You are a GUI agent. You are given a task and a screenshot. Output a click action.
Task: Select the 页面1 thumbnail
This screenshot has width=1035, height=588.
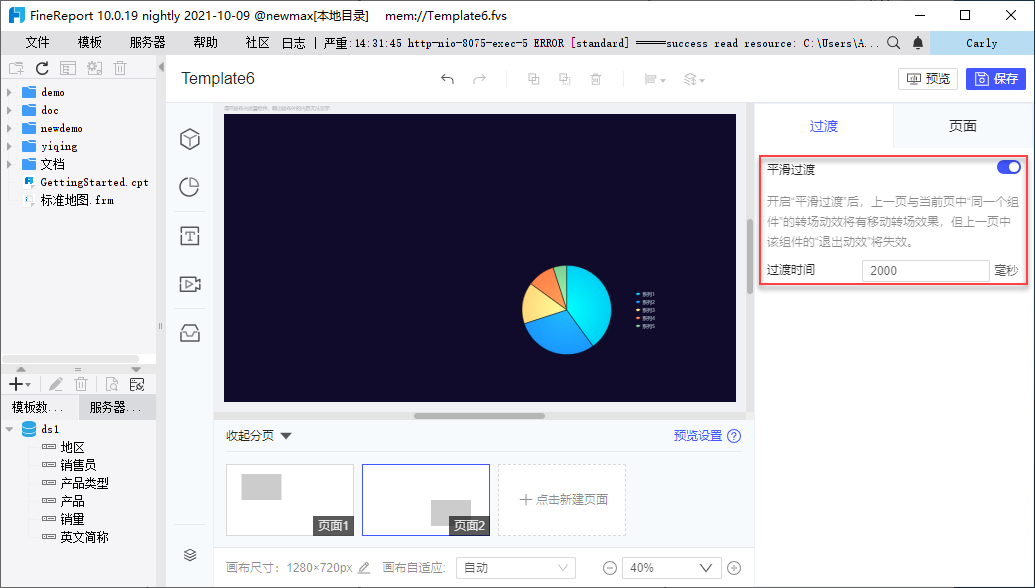290,500
